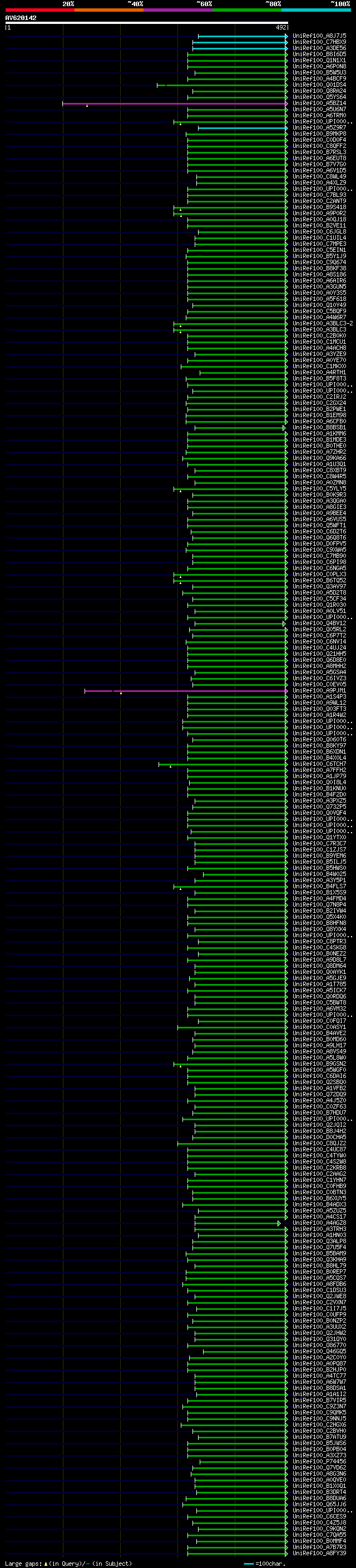Image resolution: width=356 pixels, height=1568 pixels.
Task: Click the purple ~60% identity legend segment
Action: coord(177,10)
